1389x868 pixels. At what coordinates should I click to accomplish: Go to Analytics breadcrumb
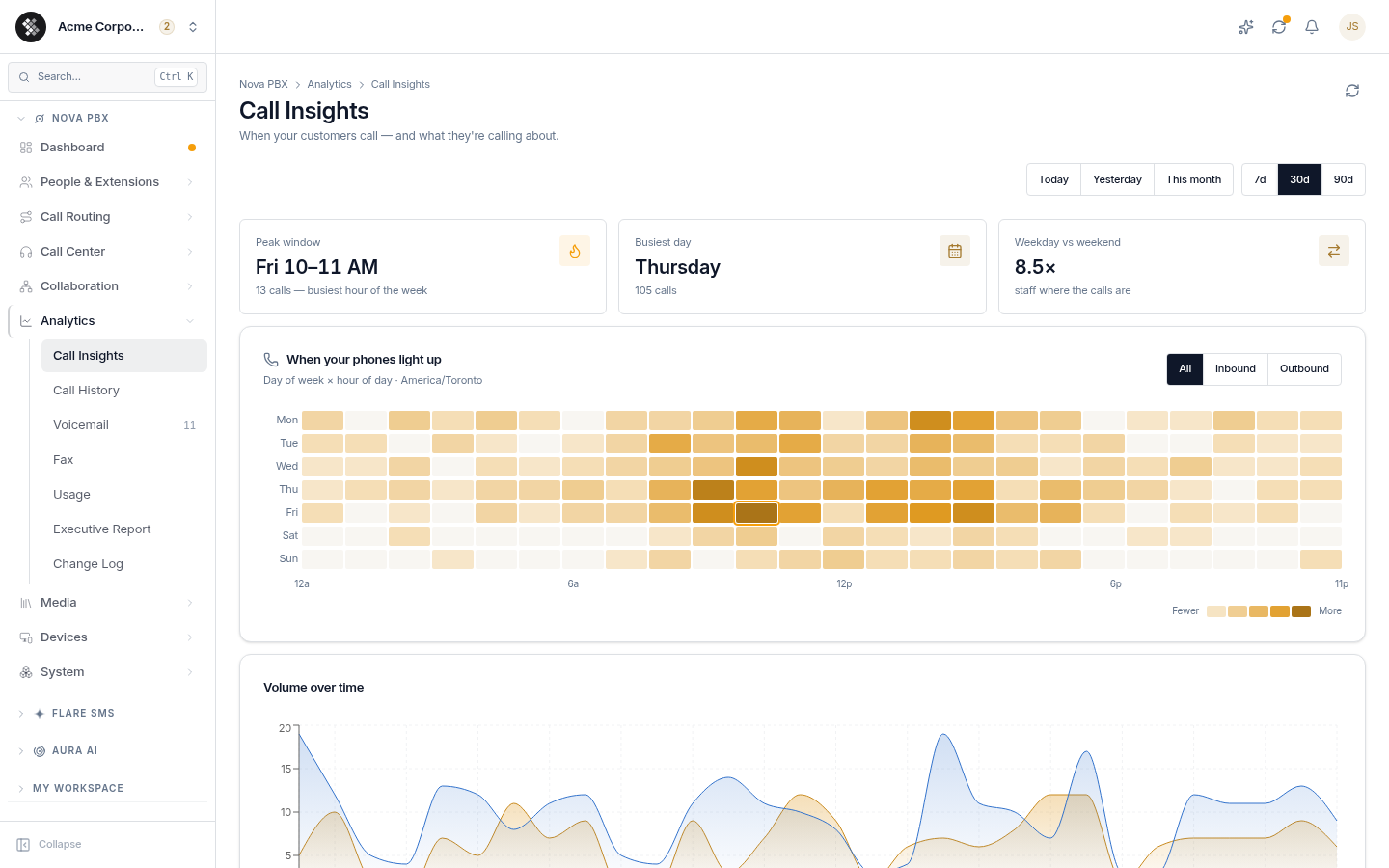coord(329,85)
